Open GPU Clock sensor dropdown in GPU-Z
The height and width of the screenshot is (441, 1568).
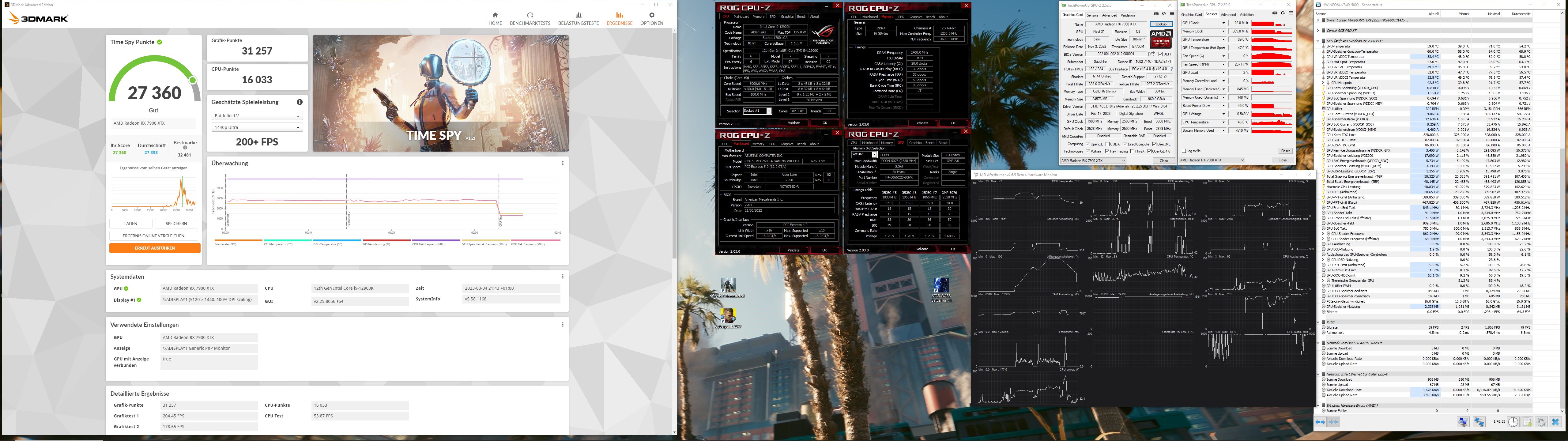(1223, 23)
